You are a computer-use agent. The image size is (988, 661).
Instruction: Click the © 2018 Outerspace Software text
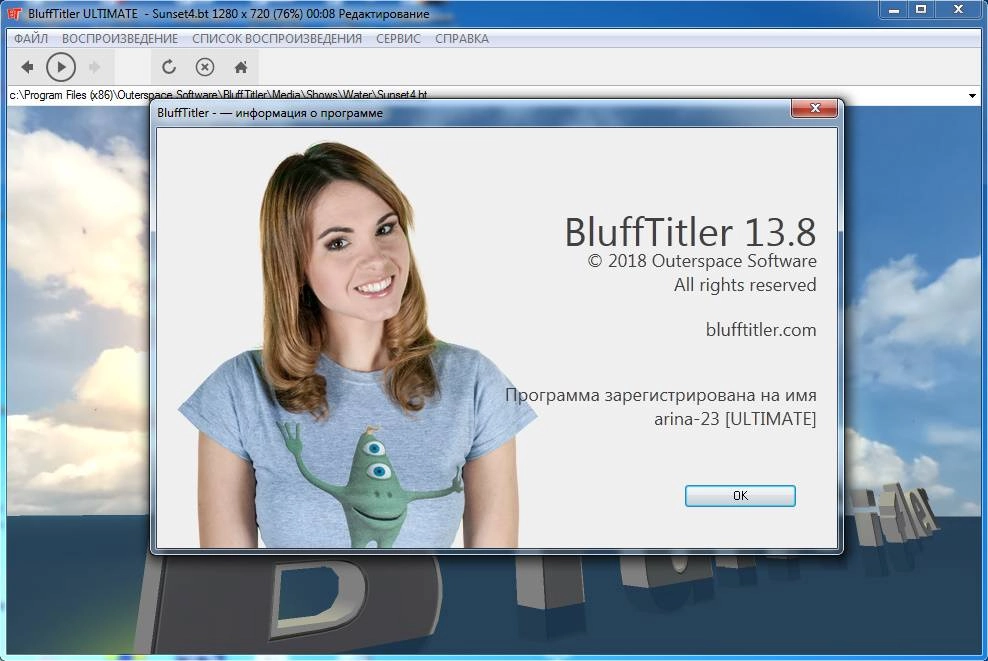coord(702,261)
